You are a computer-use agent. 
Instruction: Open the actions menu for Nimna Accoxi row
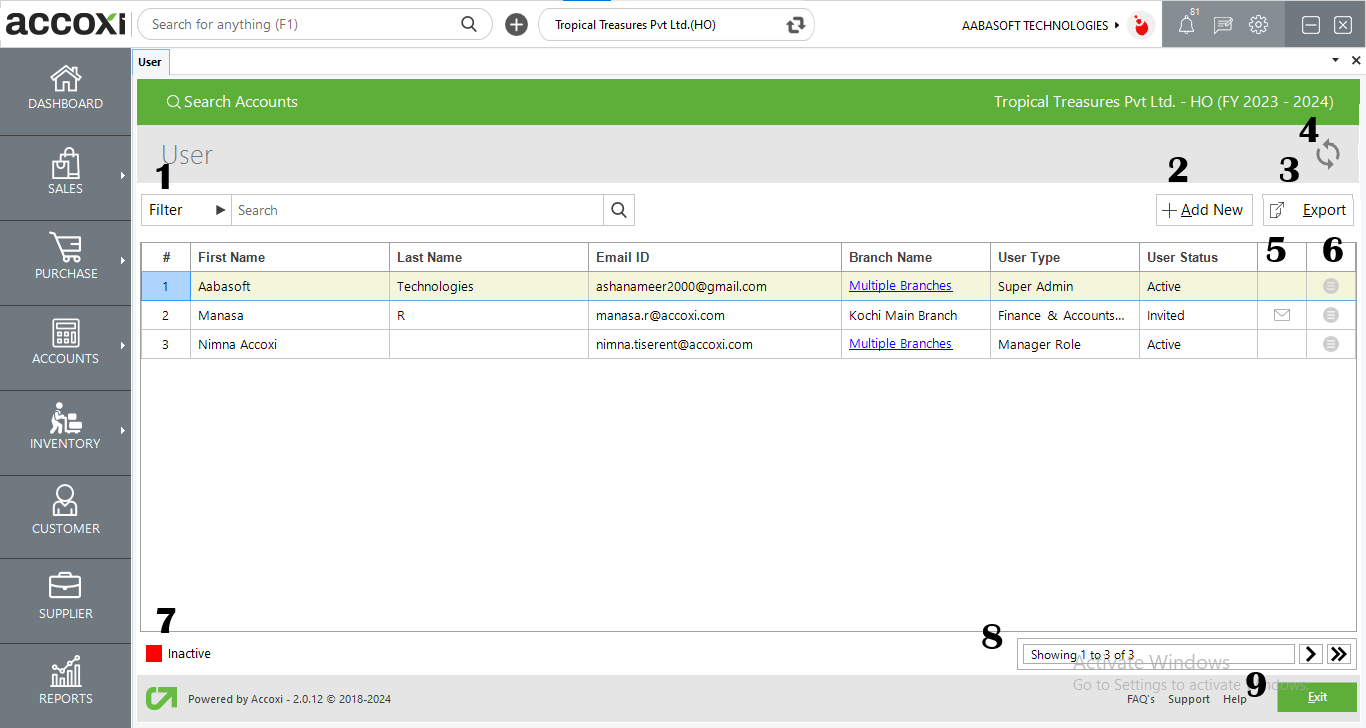1330,344
